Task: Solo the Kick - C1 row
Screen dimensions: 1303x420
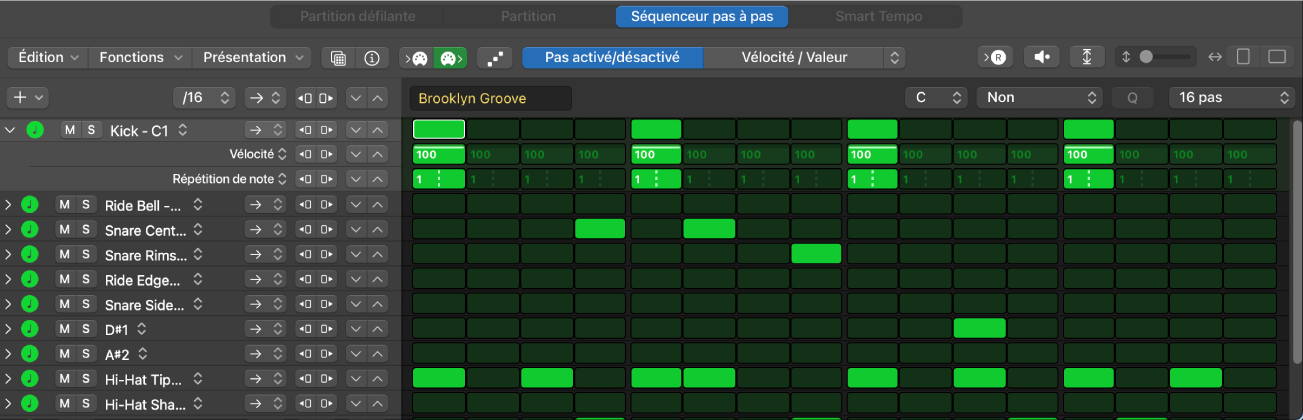Action: [x=91, y=130]
